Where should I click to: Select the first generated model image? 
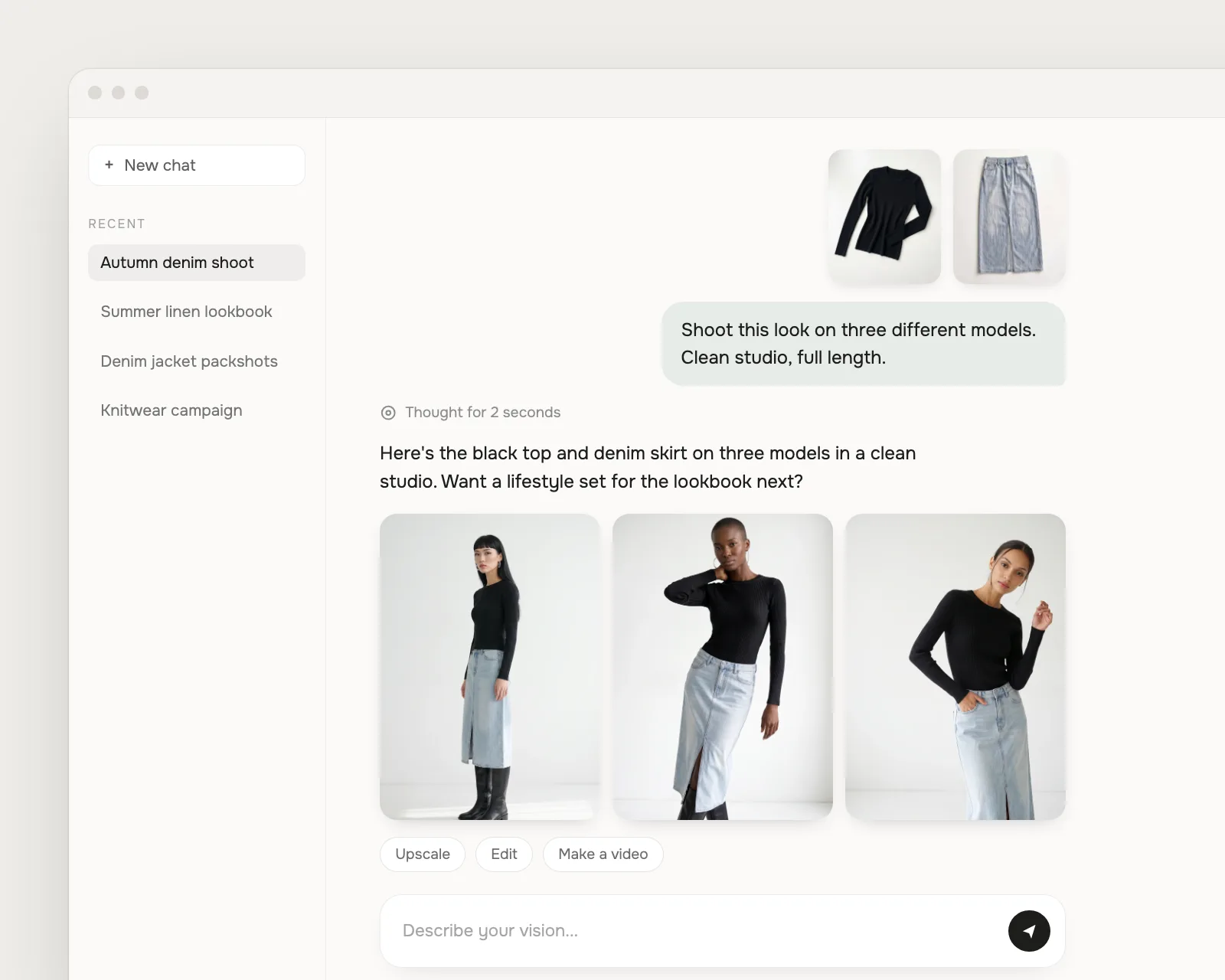(490, 667)
